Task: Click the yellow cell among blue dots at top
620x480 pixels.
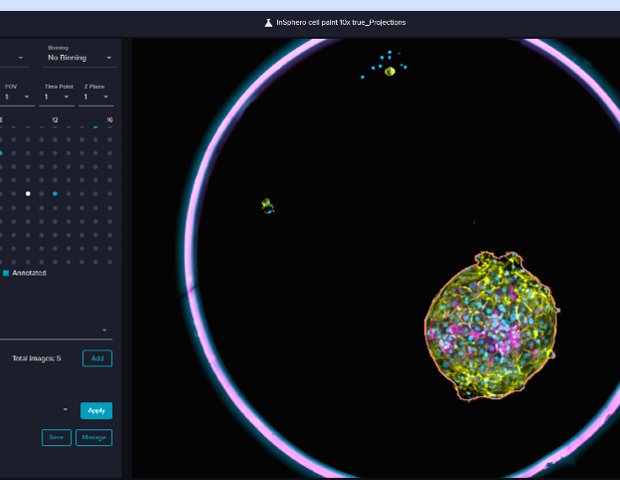Action: pos(390,71)
